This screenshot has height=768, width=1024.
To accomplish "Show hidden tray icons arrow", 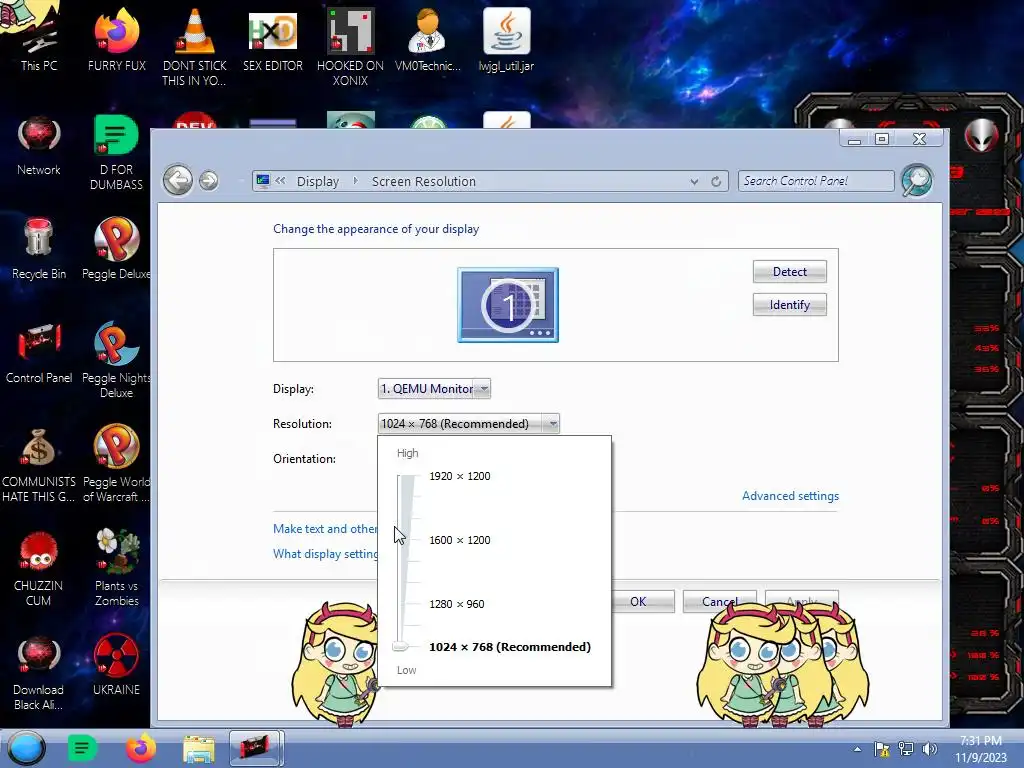I will [857, 749].
